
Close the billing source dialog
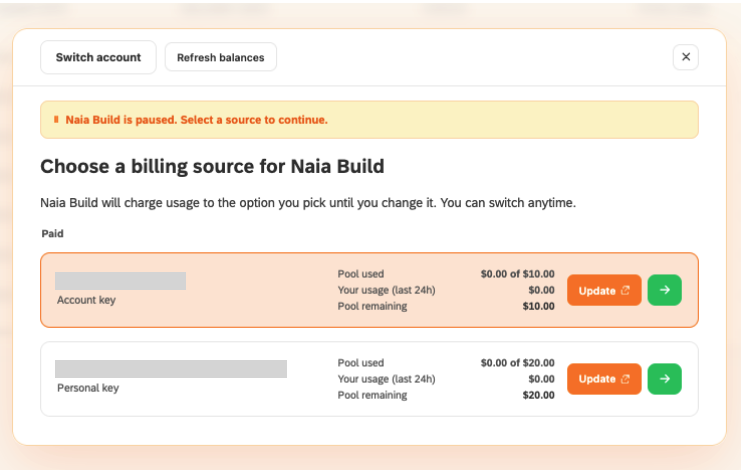686,57
